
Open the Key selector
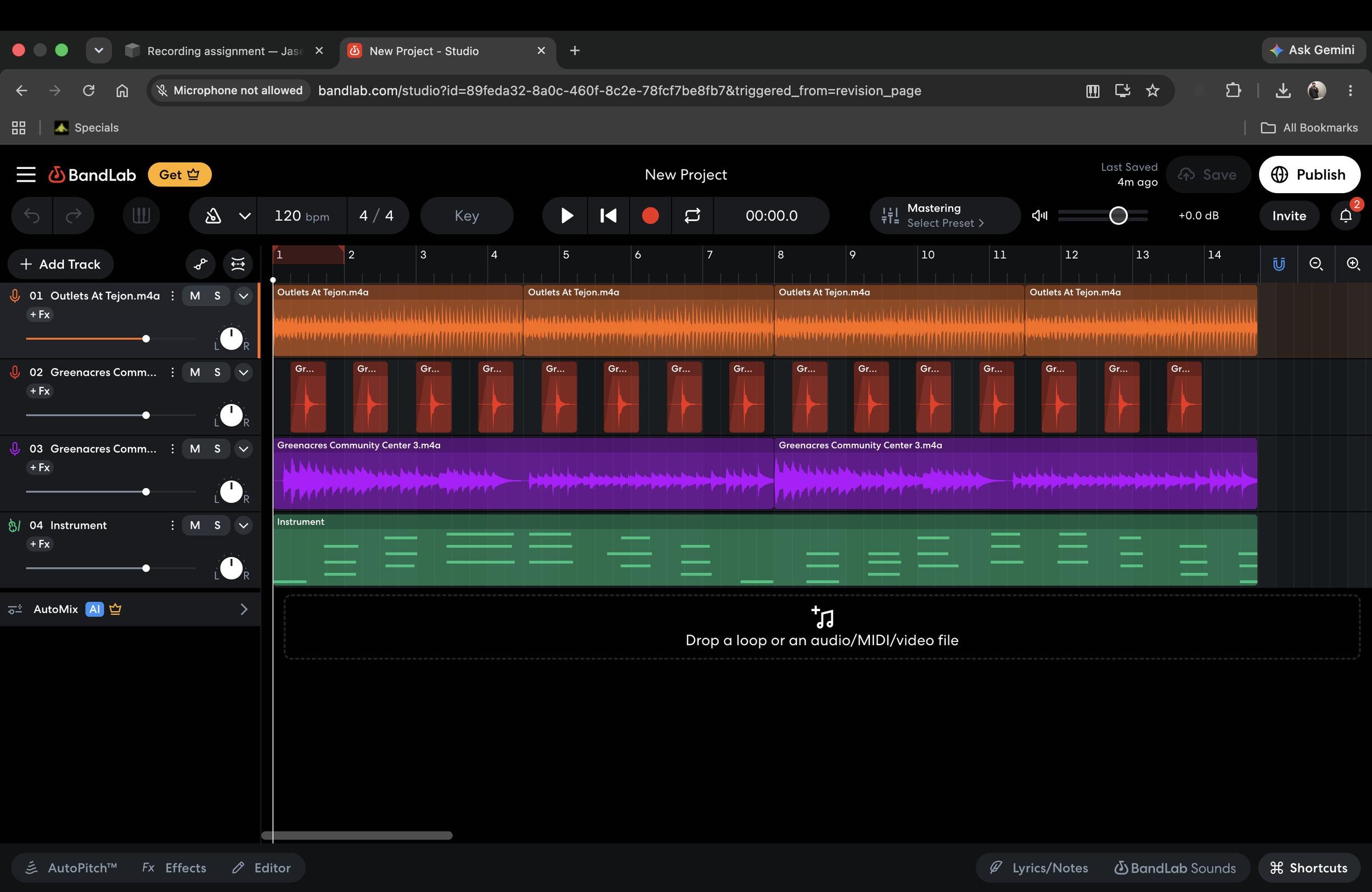point(467,216)
